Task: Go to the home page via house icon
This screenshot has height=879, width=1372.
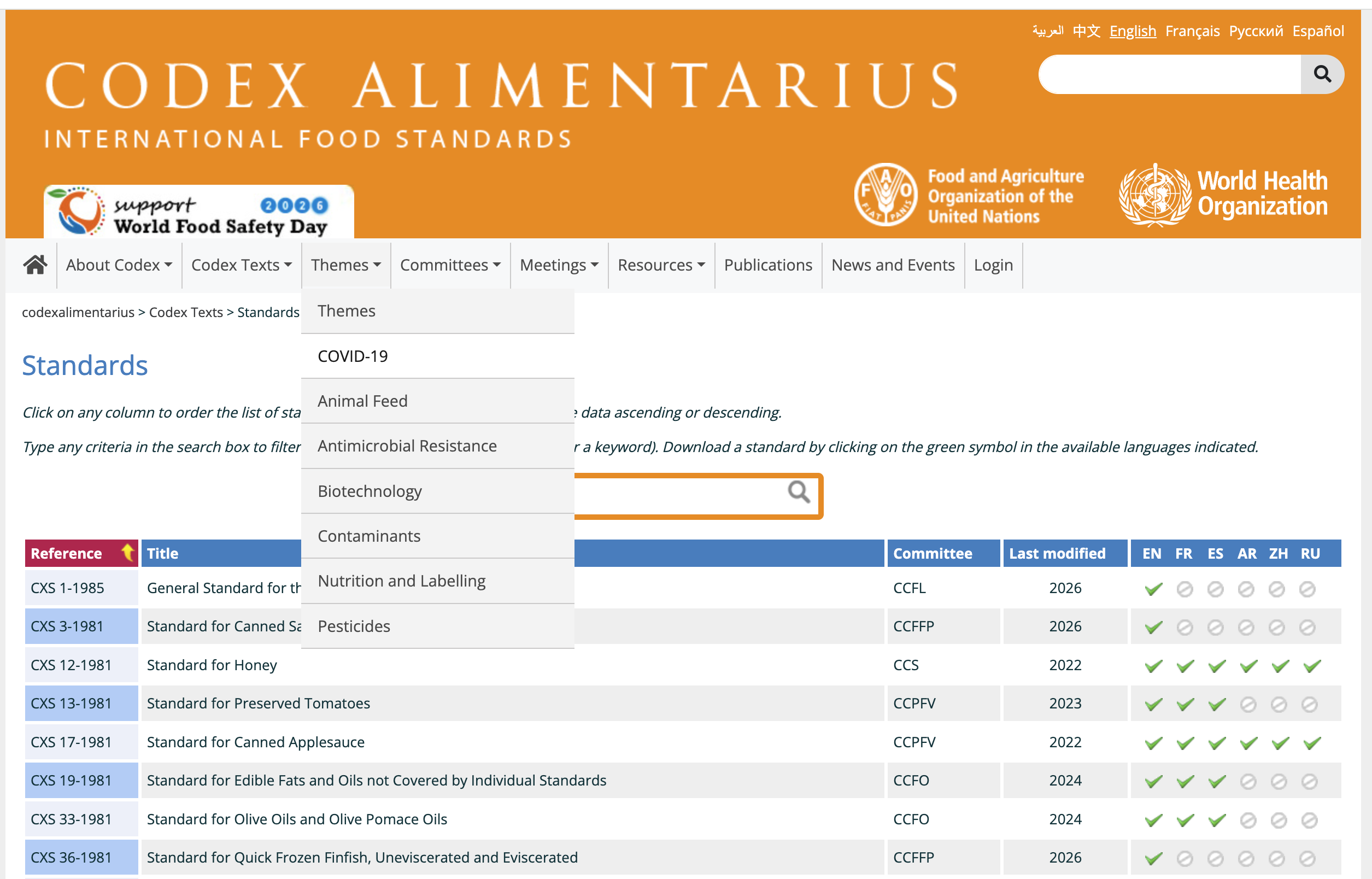Action: click(35, 265)
